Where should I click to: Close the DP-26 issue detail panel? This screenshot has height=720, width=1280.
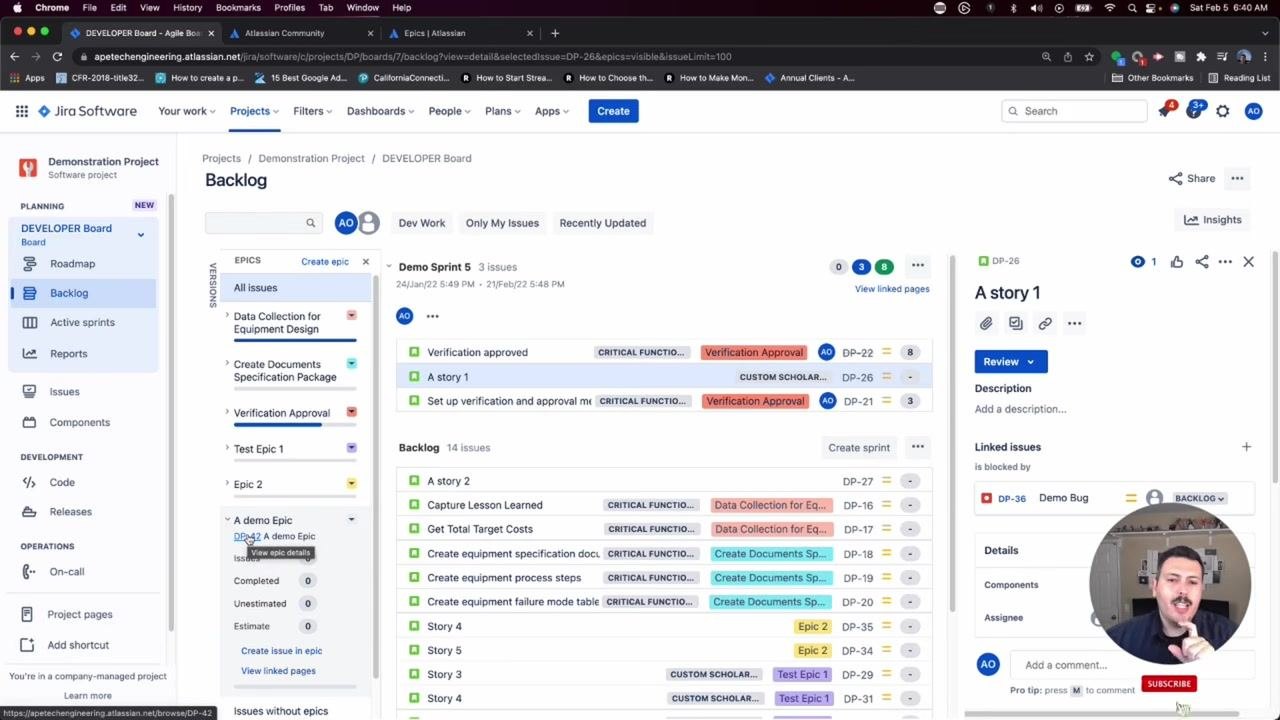[1248, 262]
